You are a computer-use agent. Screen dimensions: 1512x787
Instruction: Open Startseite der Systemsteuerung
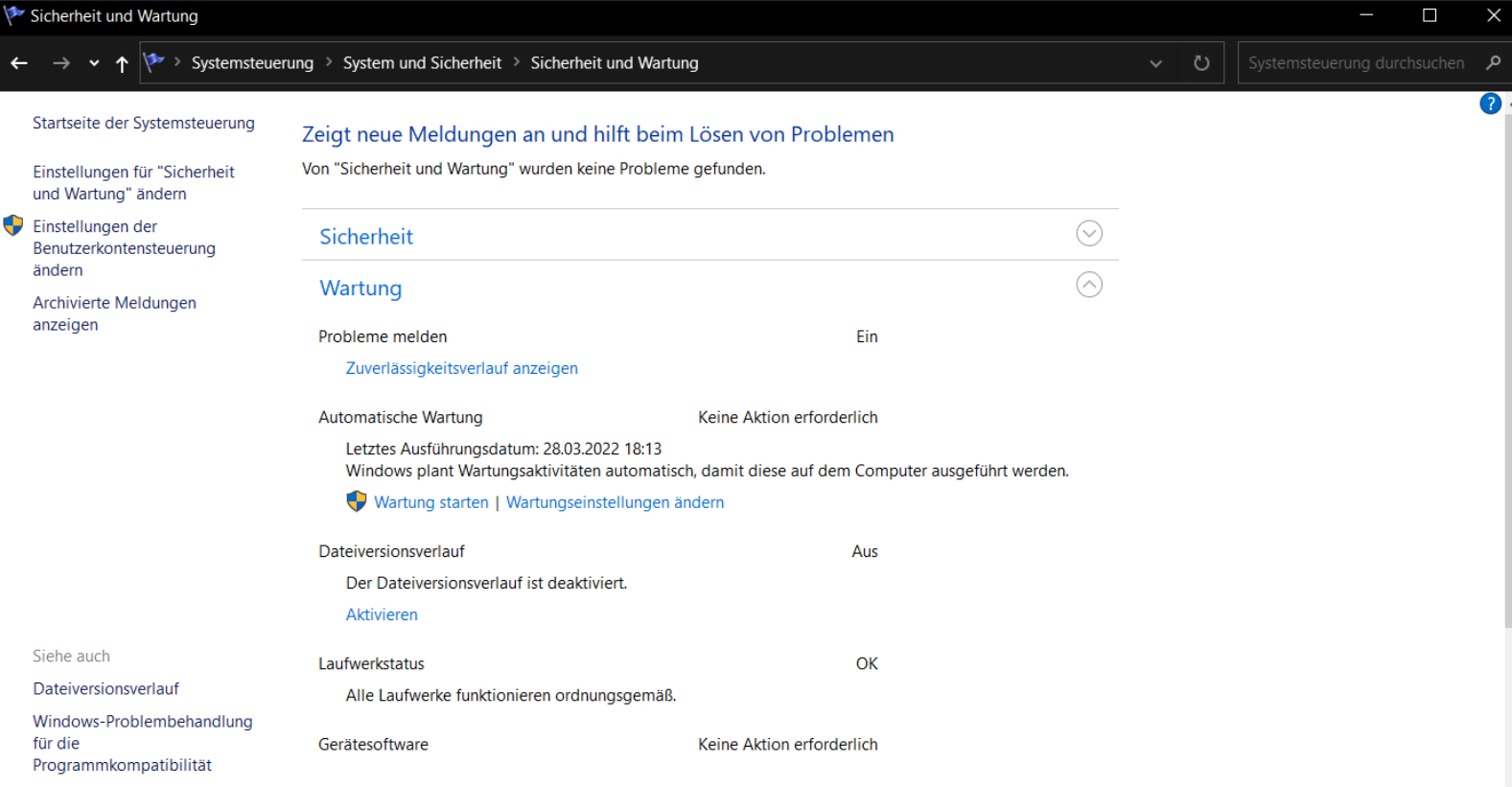click(144, 123)
